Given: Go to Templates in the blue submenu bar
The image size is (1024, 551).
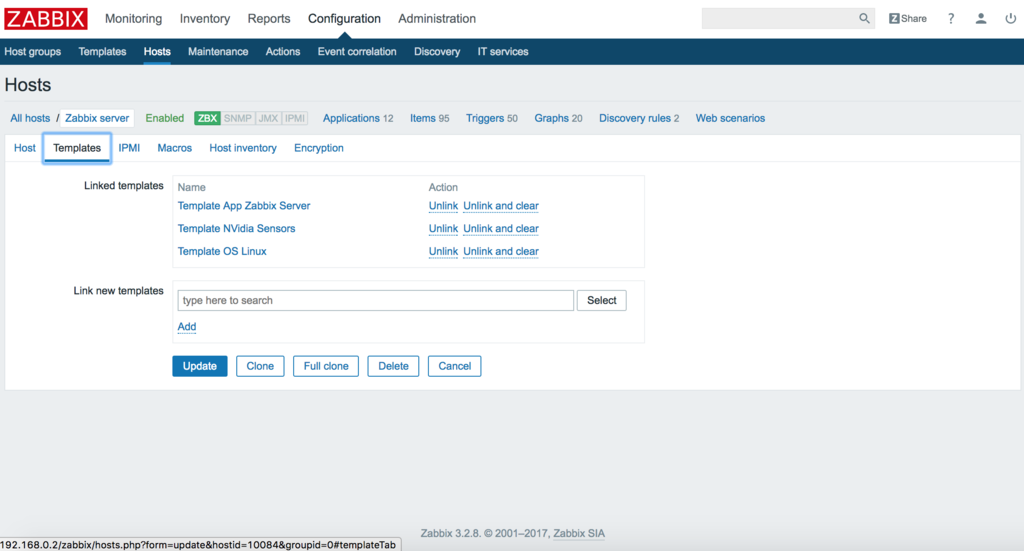Looking at the screenshot, I should pos(103,52).
